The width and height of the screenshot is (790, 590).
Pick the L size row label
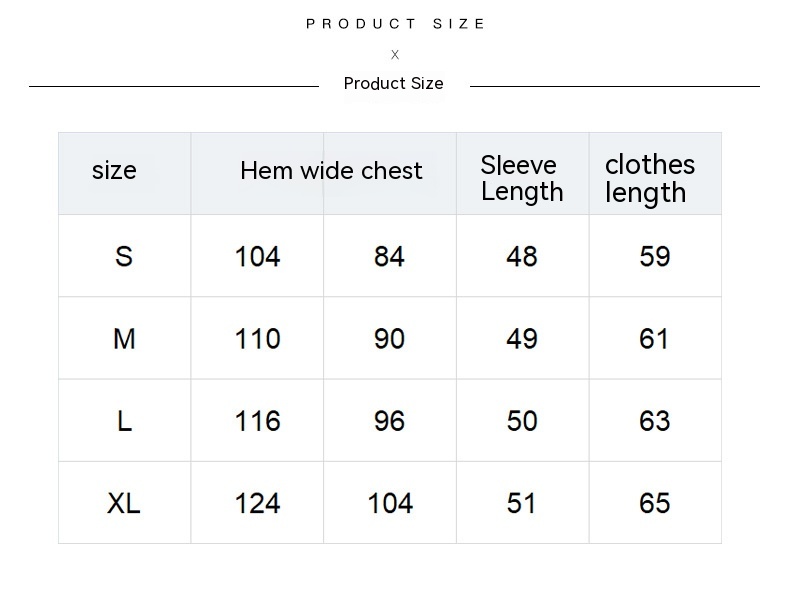[124, 421]
